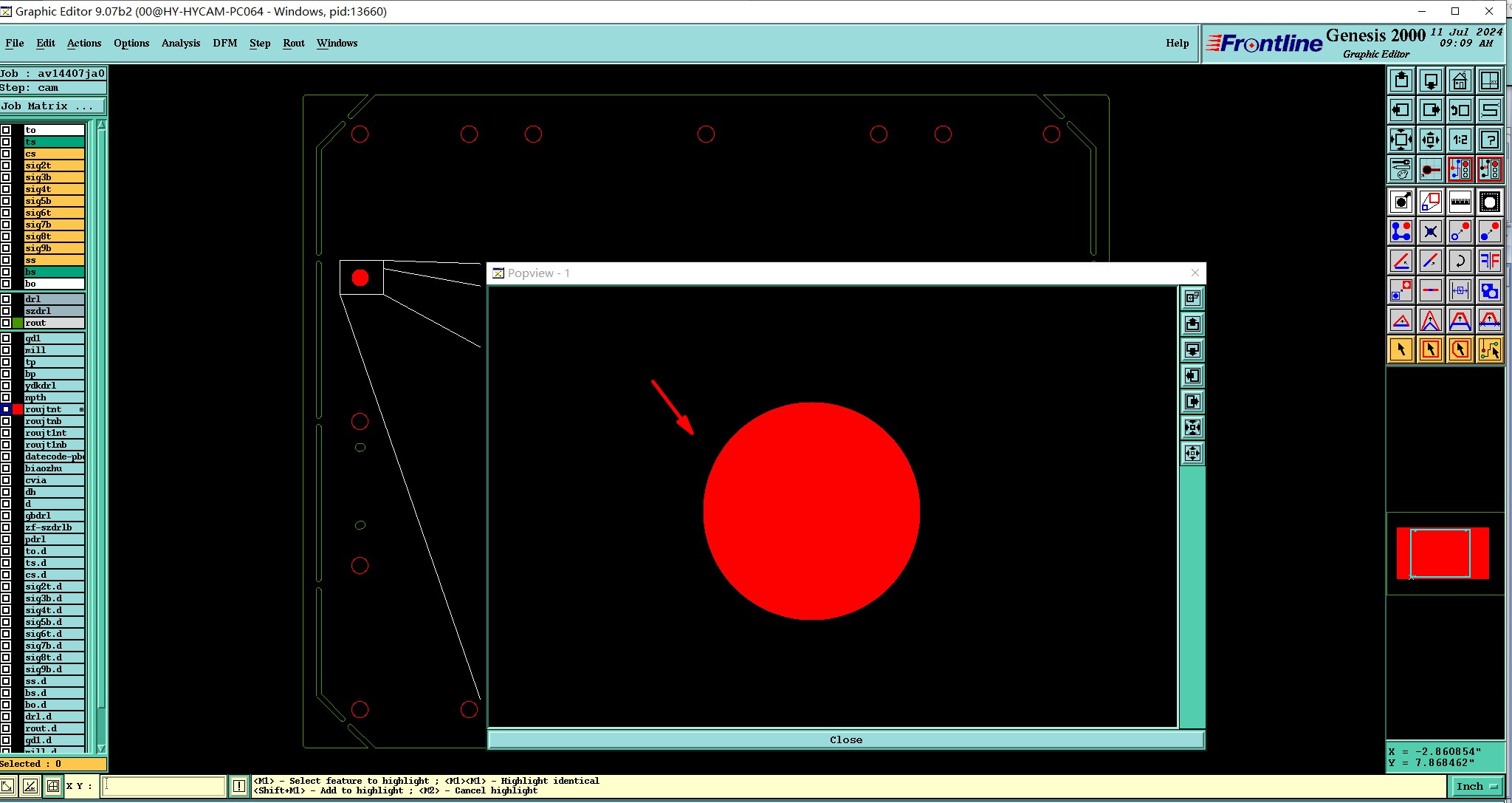Click the snap to grid icon
Viewport: 1512px width, 803px height.
(x=53, y=786)
